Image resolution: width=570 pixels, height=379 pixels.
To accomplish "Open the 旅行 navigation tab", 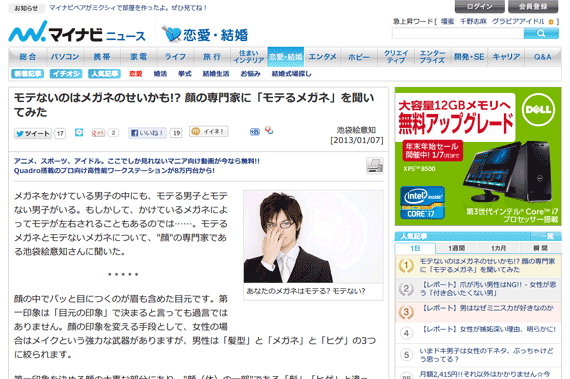I will (212, 57).
